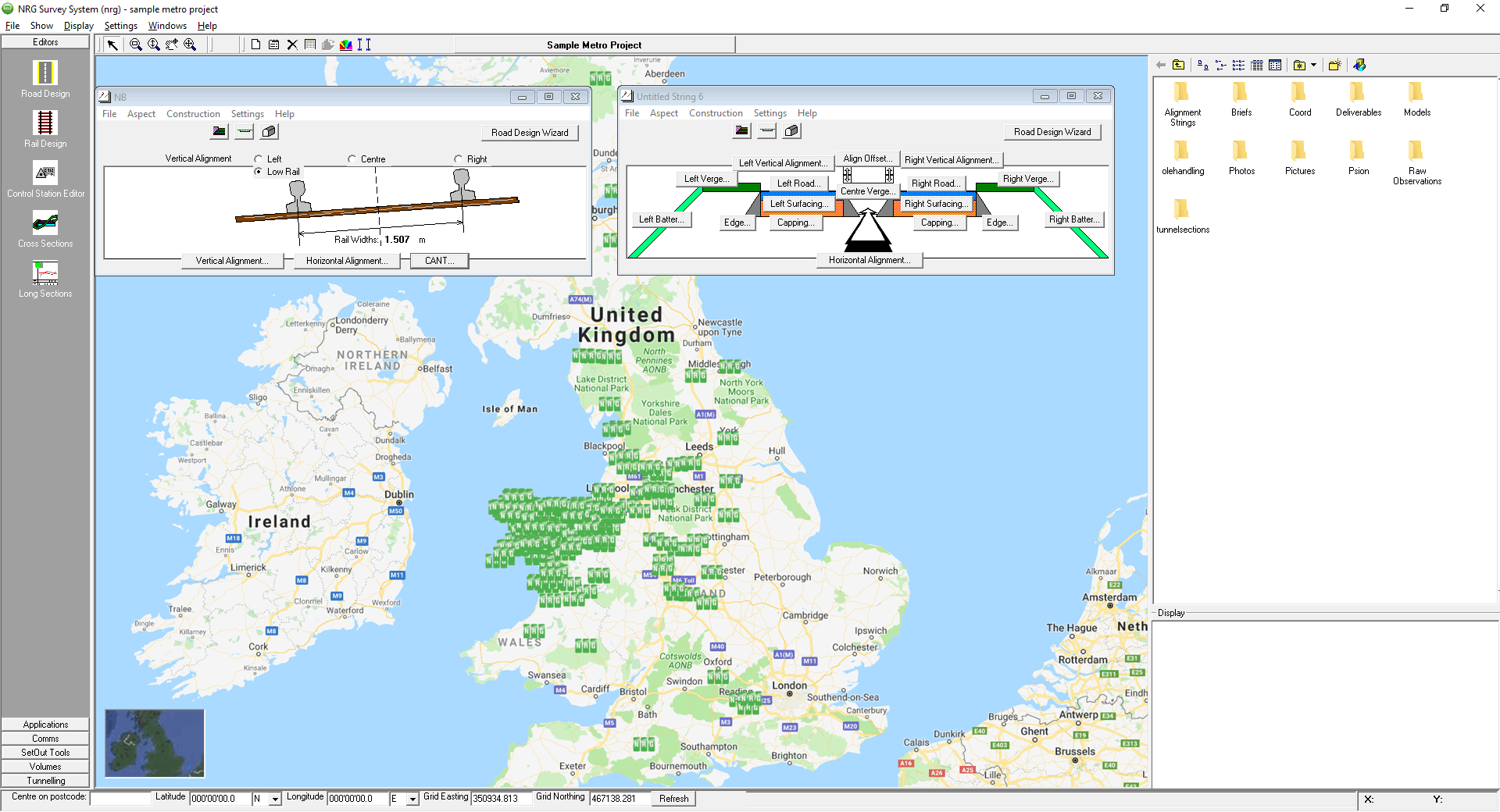
Task: Switch file panel to small icons view
Action: coord(1220,65)
